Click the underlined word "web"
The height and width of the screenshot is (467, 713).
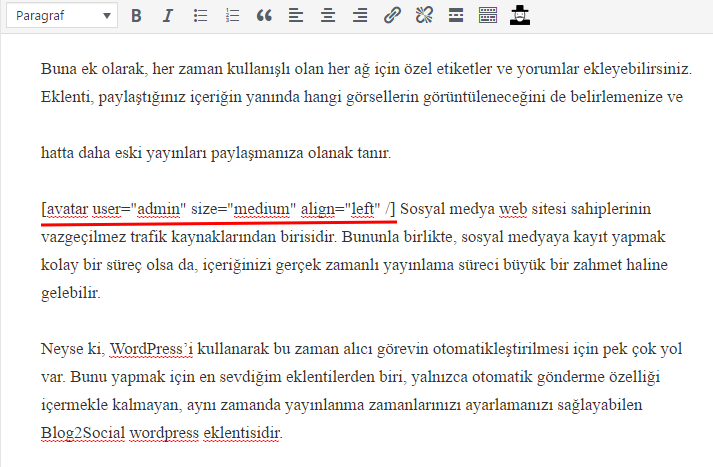tap(513, 209)
